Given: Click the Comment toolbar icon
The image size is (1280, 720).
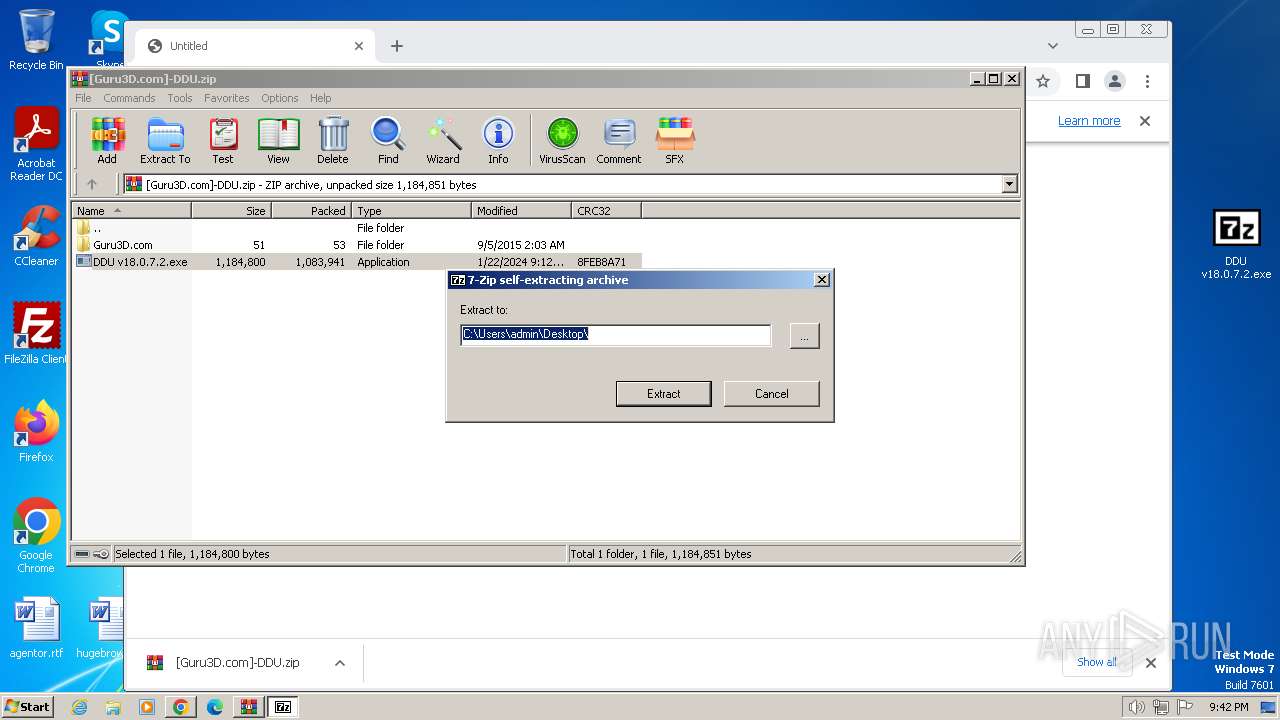Looking at the screenshot, I should click(619, 140).
